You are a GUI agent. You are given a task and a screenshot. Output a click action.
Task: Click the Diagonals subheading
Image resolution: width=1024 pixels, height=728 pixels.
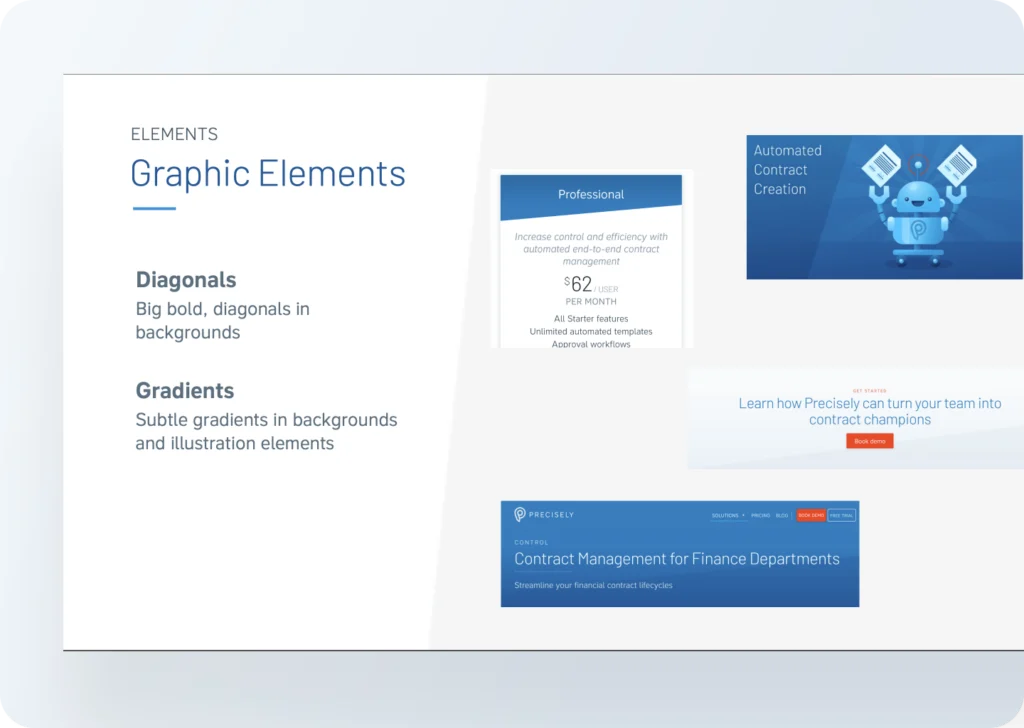click(186, 279)
